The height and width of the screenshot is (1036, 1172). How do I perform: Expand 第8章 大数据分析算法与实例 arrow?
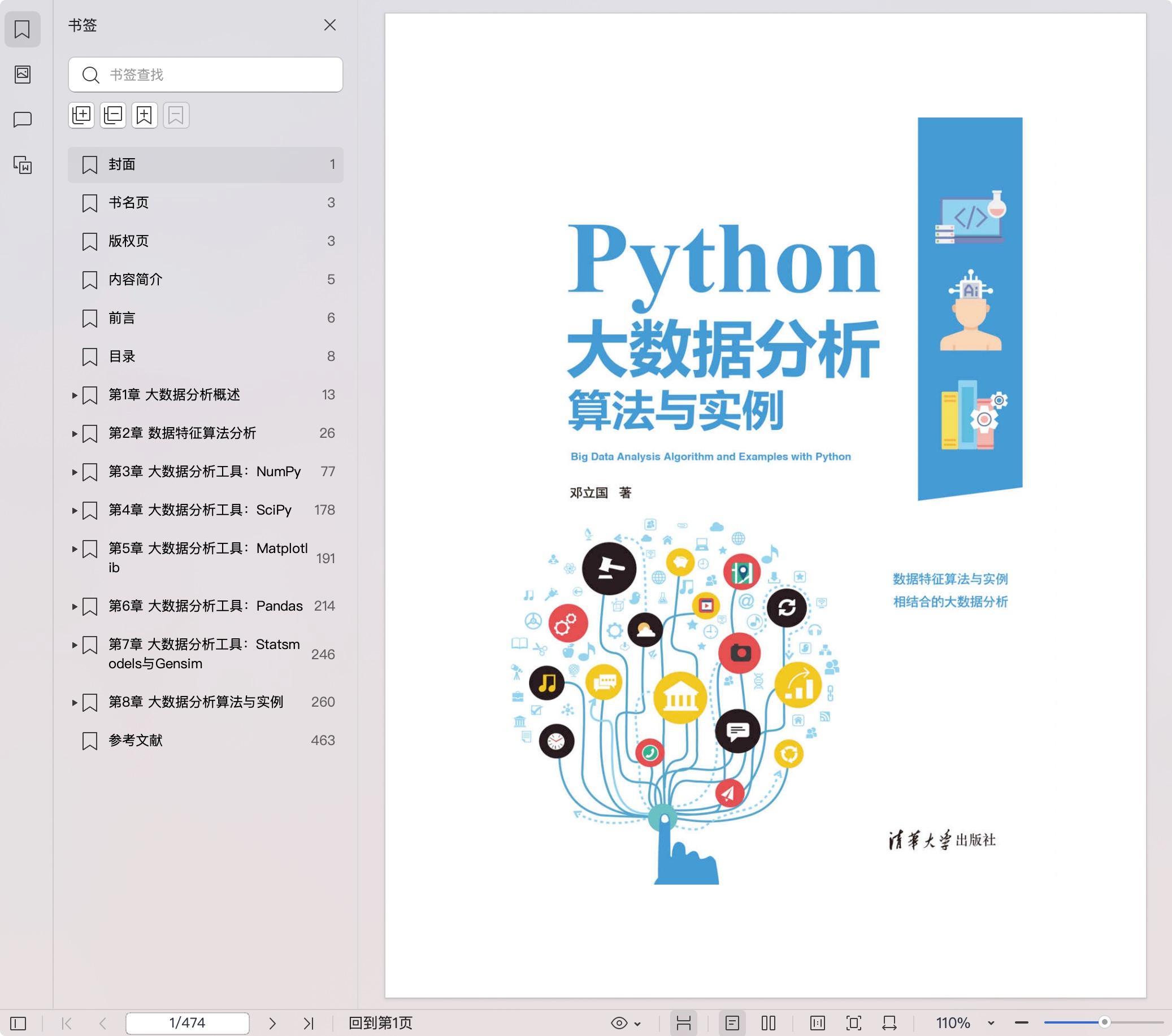75,702
